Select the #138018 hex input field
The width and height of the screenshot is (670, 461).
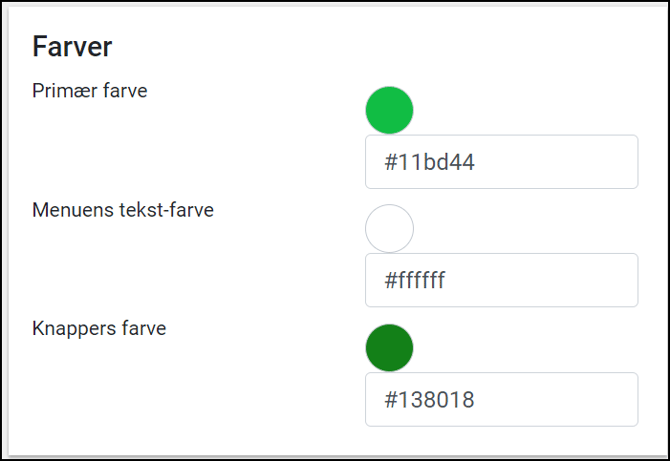(x=501, y=399)
